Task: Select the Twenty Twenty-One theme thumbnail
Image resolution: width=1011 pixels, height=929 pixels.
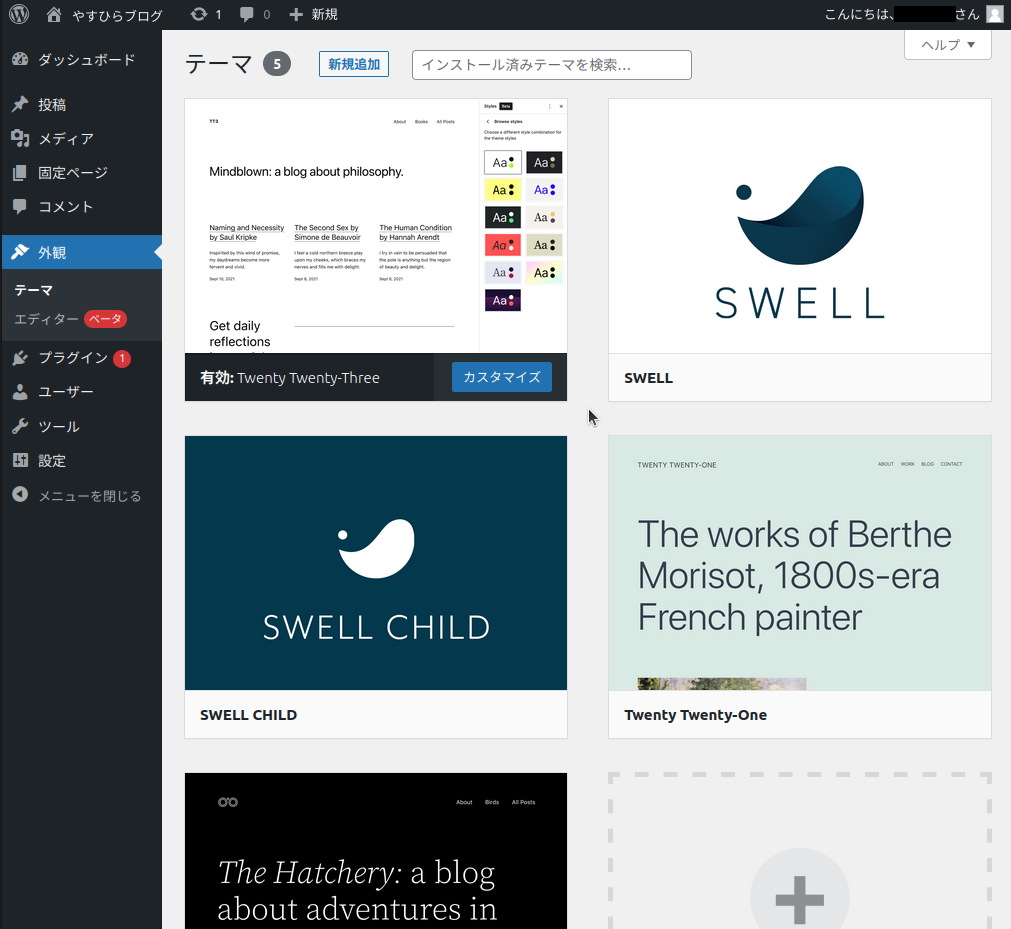Action: [800, 563]
